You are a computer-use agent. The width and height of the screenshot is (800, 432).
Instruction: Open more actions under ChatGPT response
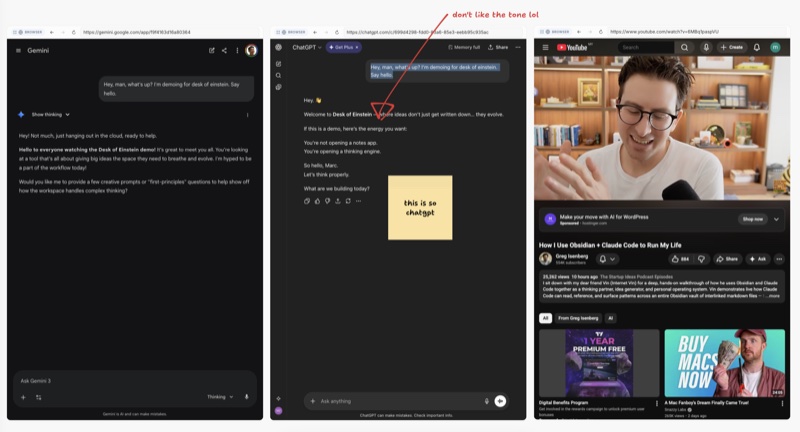(x=359, y=201)
